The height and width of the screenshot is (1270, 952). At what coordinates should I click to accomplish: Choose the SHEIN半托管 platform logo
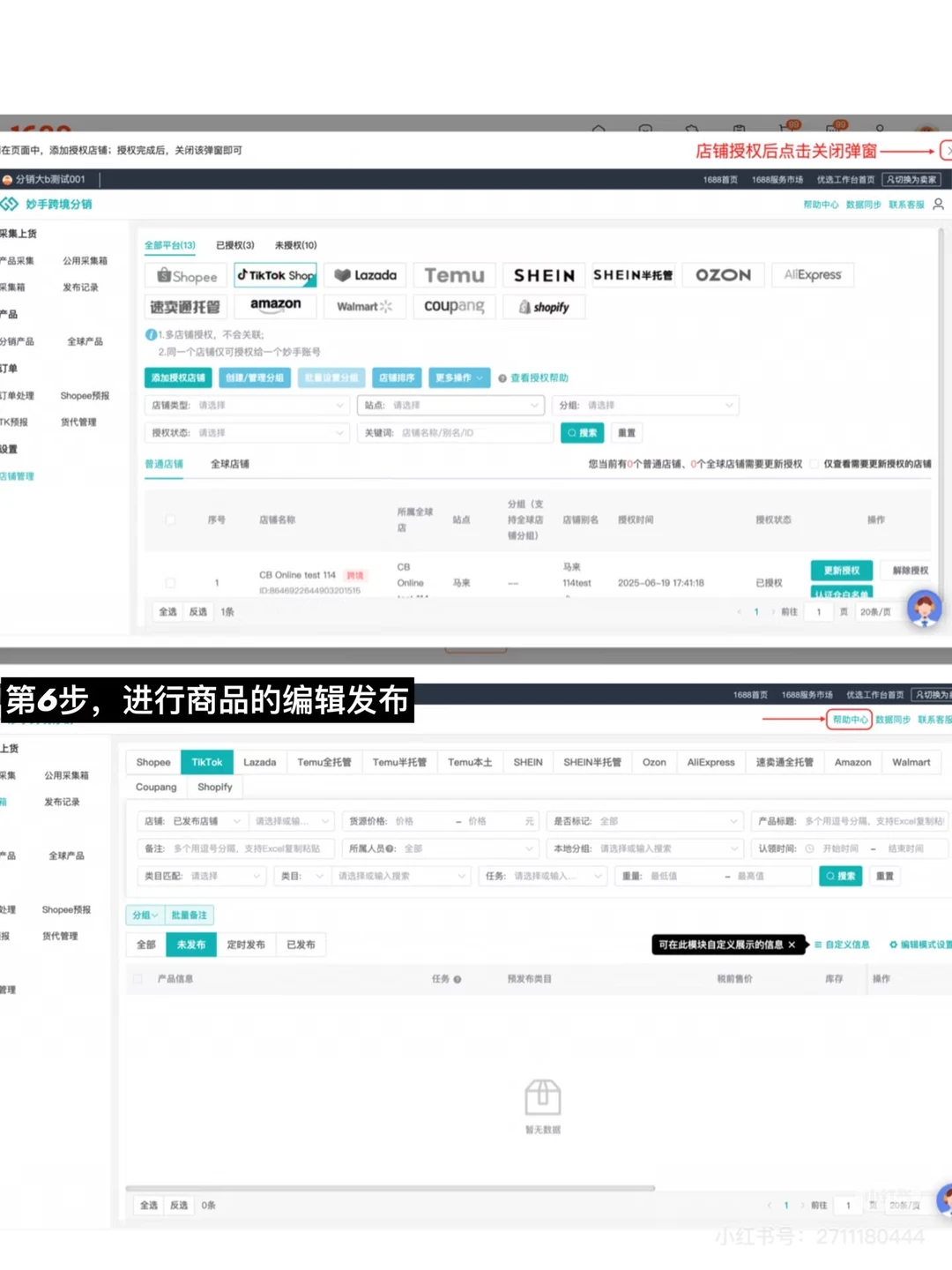pos(633,275)
